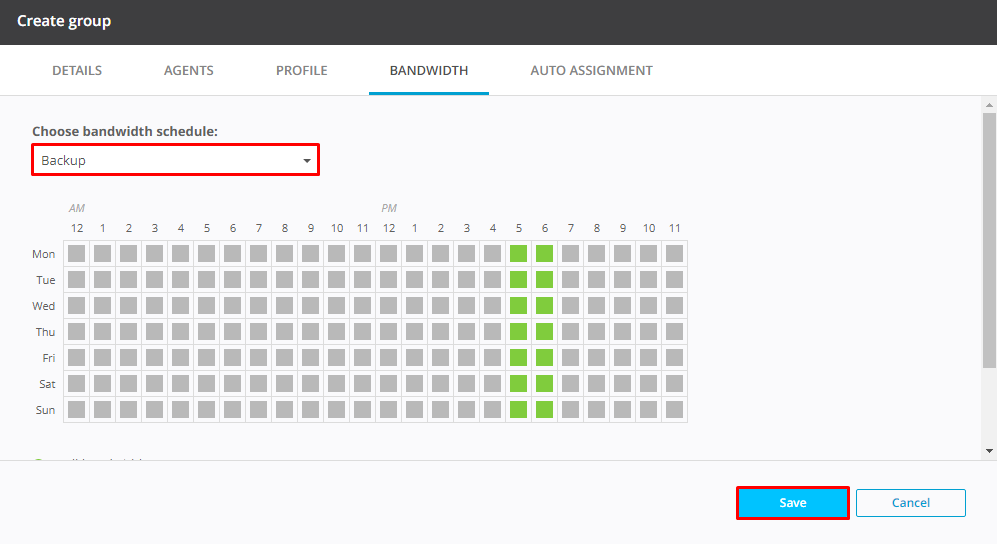The image size is (997, 544).
Task: Click the BANDWIDTH tab
Action: [429, 71]
